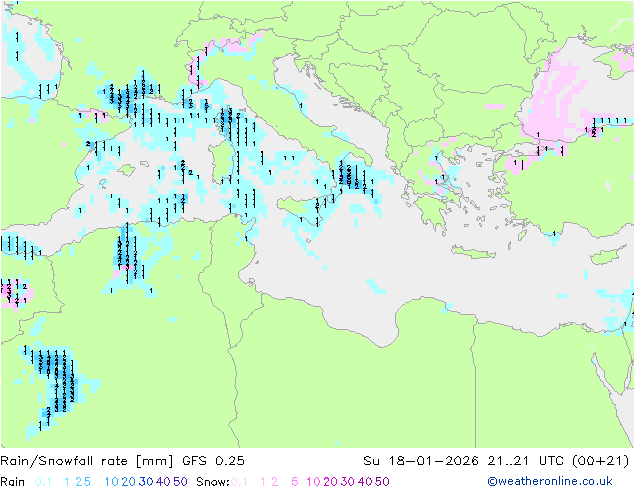
Task: Pick the purple-blue 40 rain legend value
Action: point(163,482)
